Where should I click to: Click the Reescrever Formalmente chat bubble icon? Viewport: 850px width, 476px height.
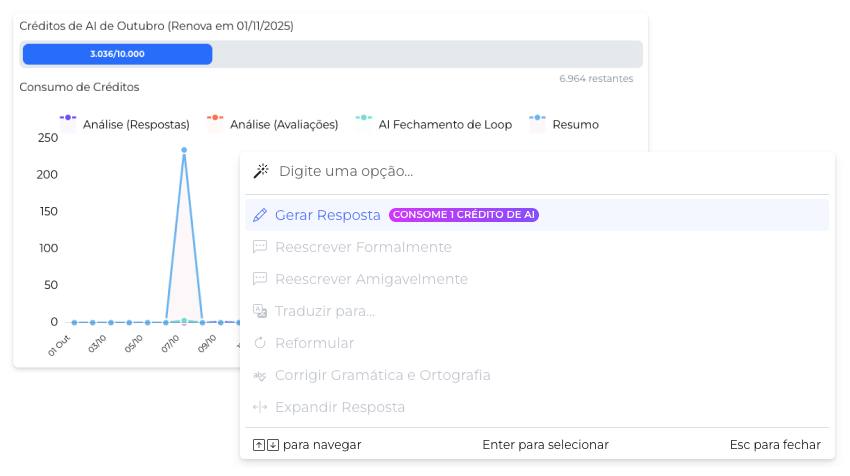click(260, 247)
